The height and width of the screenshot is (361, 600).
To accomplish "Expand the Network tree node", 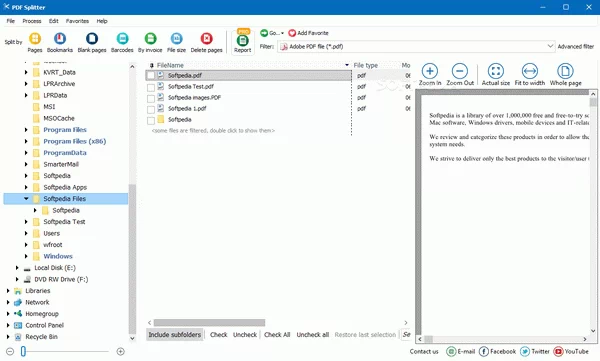I will (8, 302).
